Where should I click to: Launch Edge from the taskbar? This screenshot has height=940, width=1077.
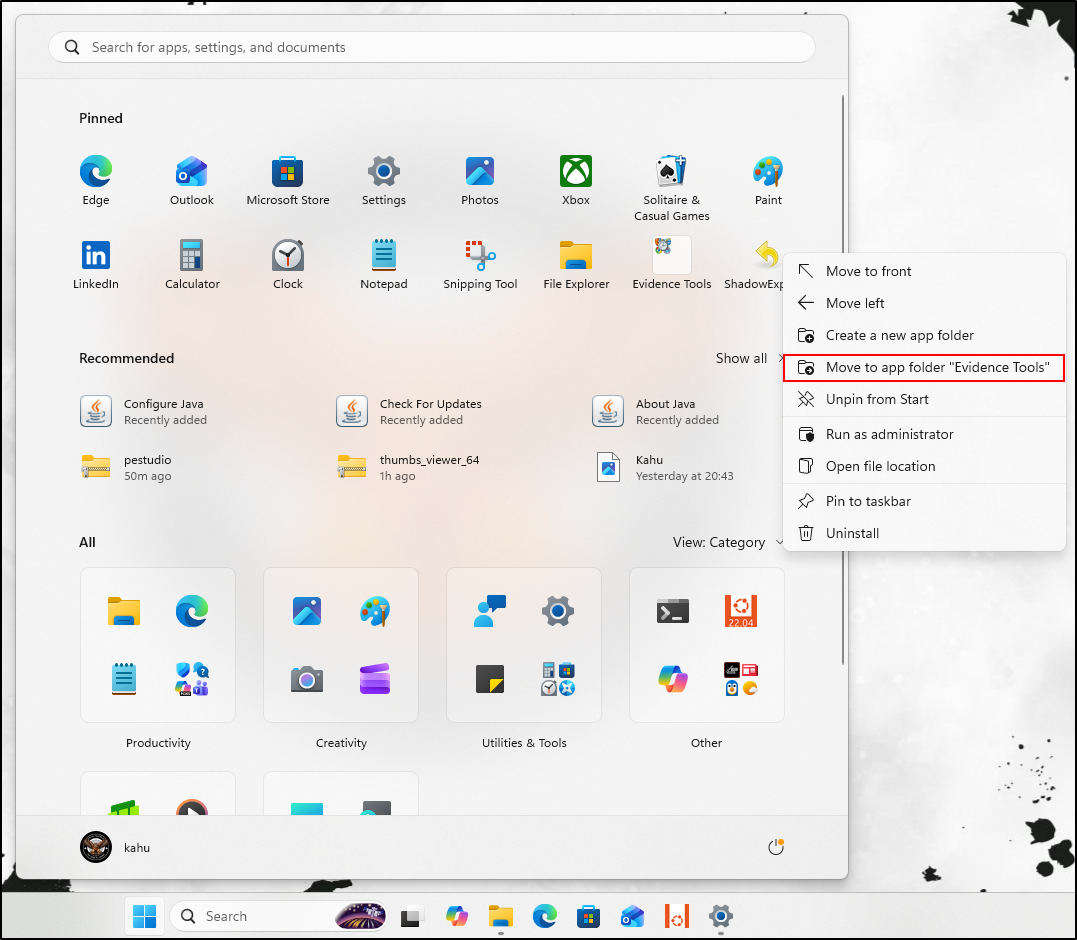click(x=545, y=916)
